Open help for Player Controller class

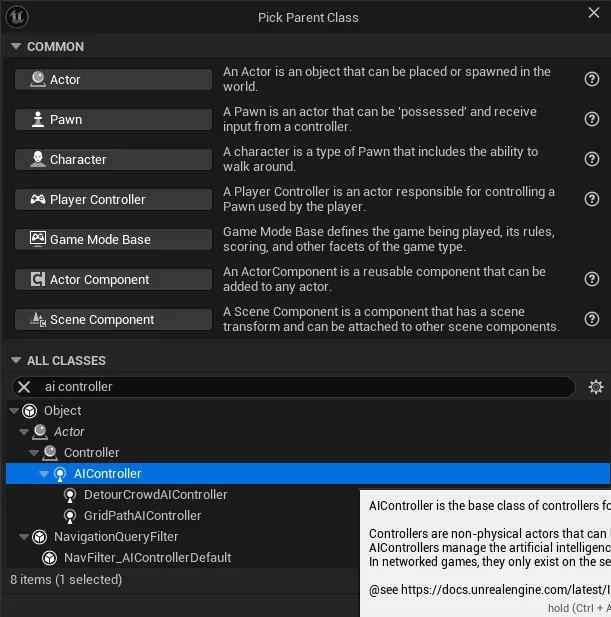click(592, 199)
